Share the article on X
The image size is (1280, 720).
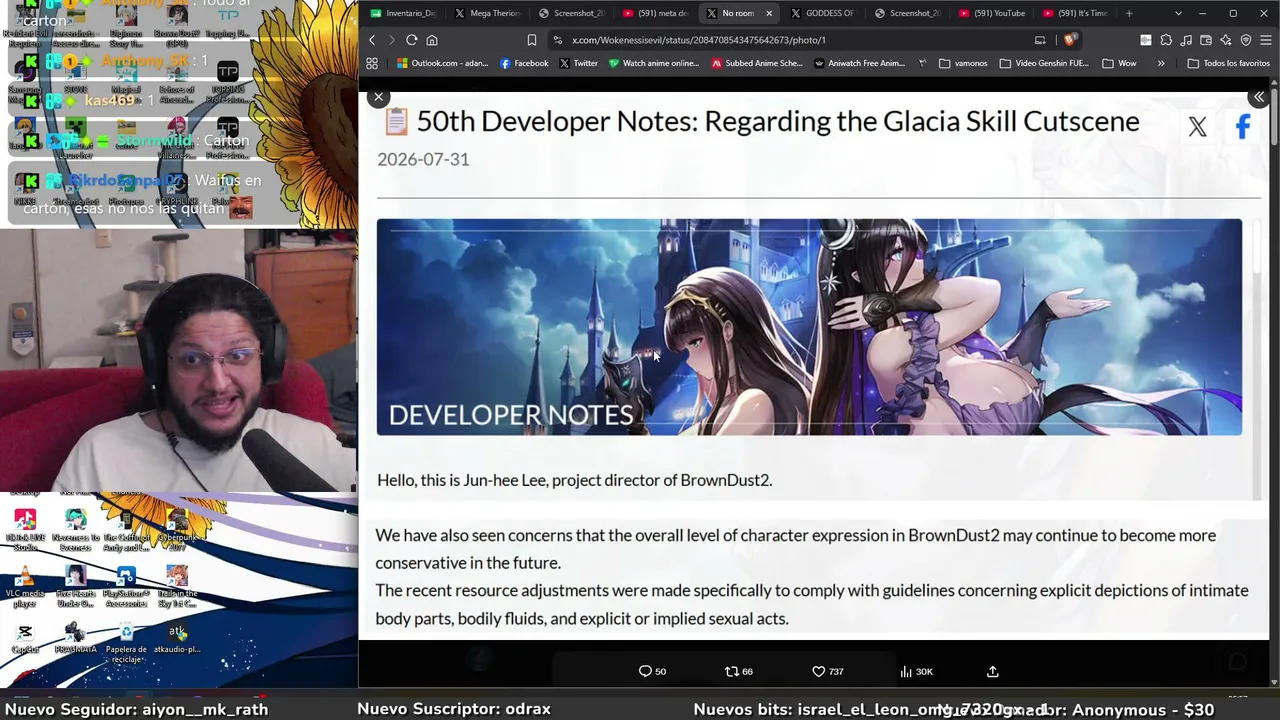pos(1197,127)
